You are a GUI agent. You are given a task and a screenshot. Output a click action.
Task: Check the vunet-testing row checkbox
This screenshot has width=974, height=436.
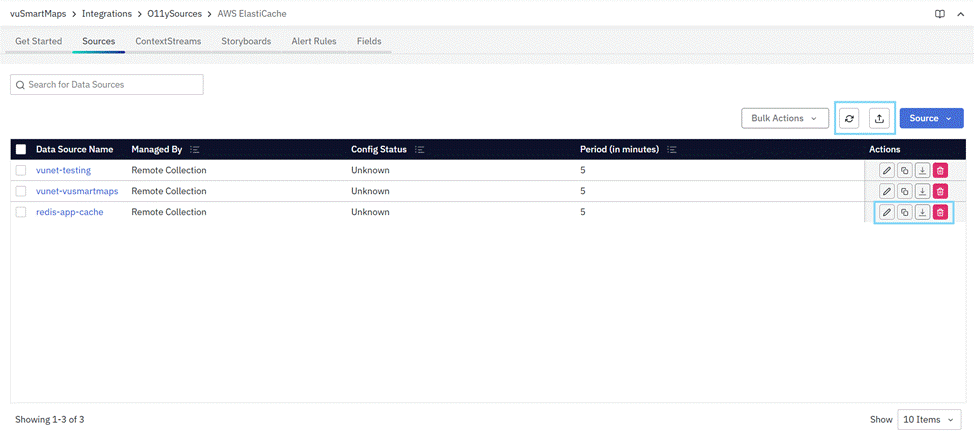[21, 170]
